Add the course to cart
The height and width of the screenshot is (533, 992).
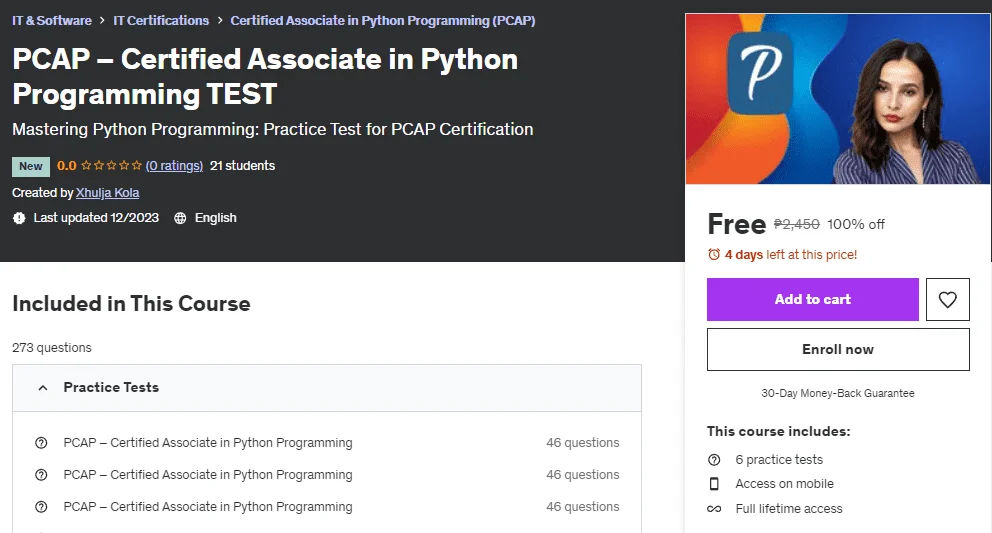(812, 299)
